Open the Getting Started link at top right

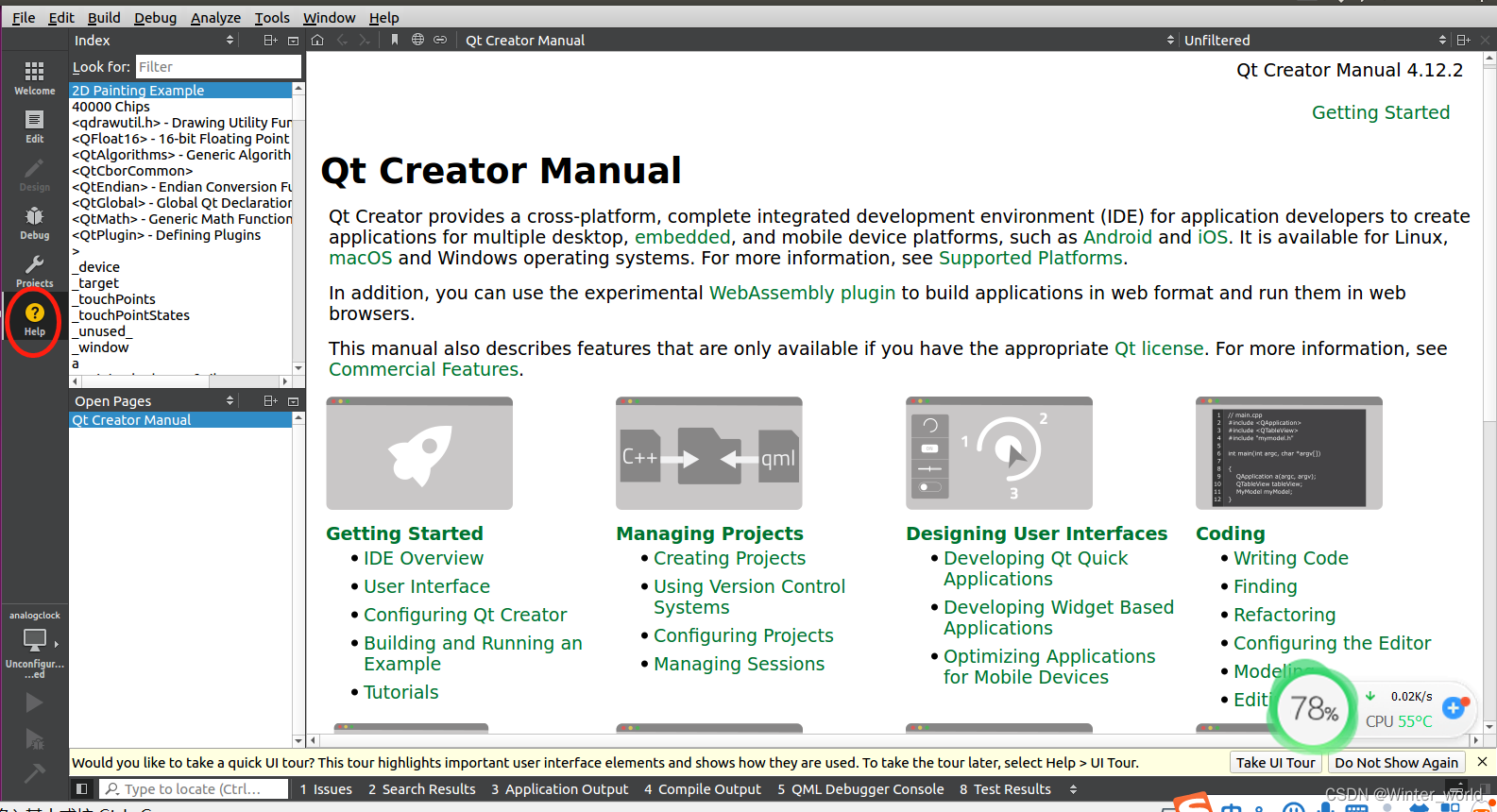coord(1380,112)
